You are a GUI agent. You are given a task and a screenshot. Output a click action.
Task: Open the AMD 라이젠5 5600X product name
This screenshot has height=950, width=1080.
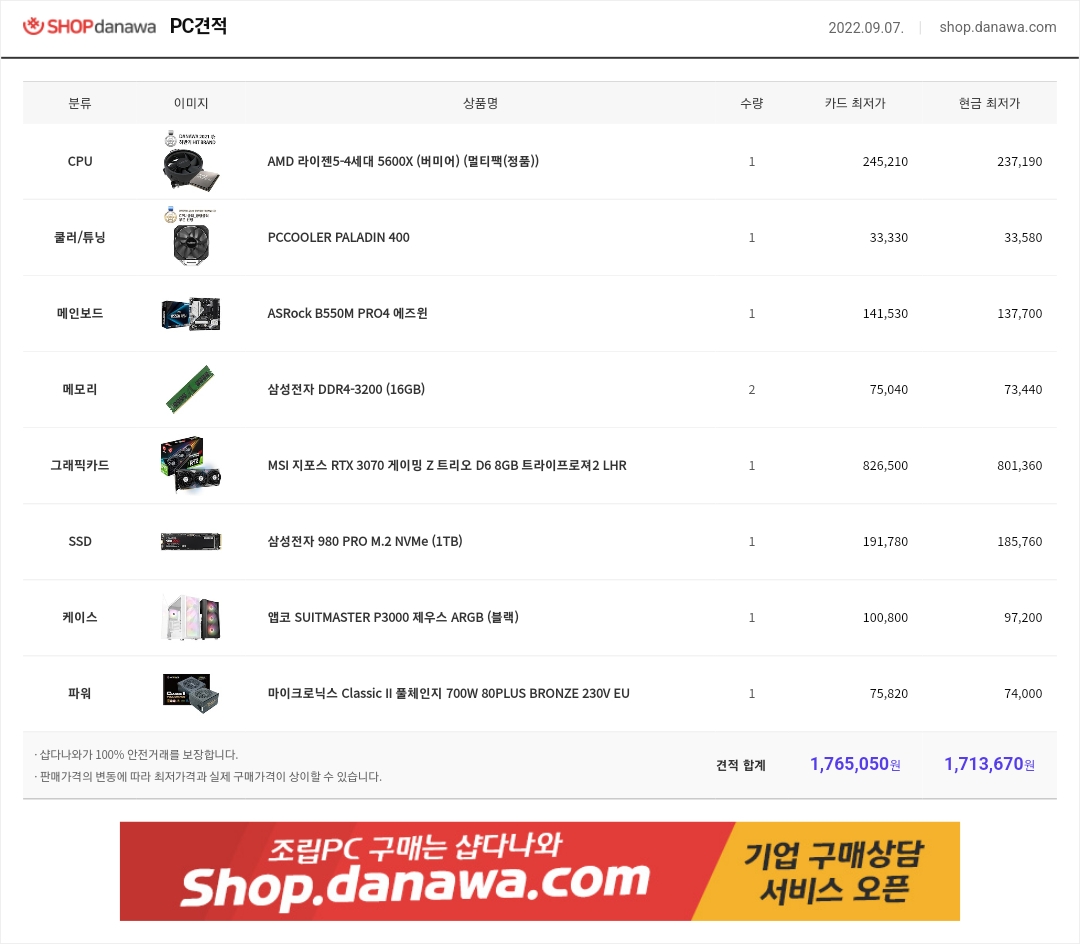click(x=403, y=161)
